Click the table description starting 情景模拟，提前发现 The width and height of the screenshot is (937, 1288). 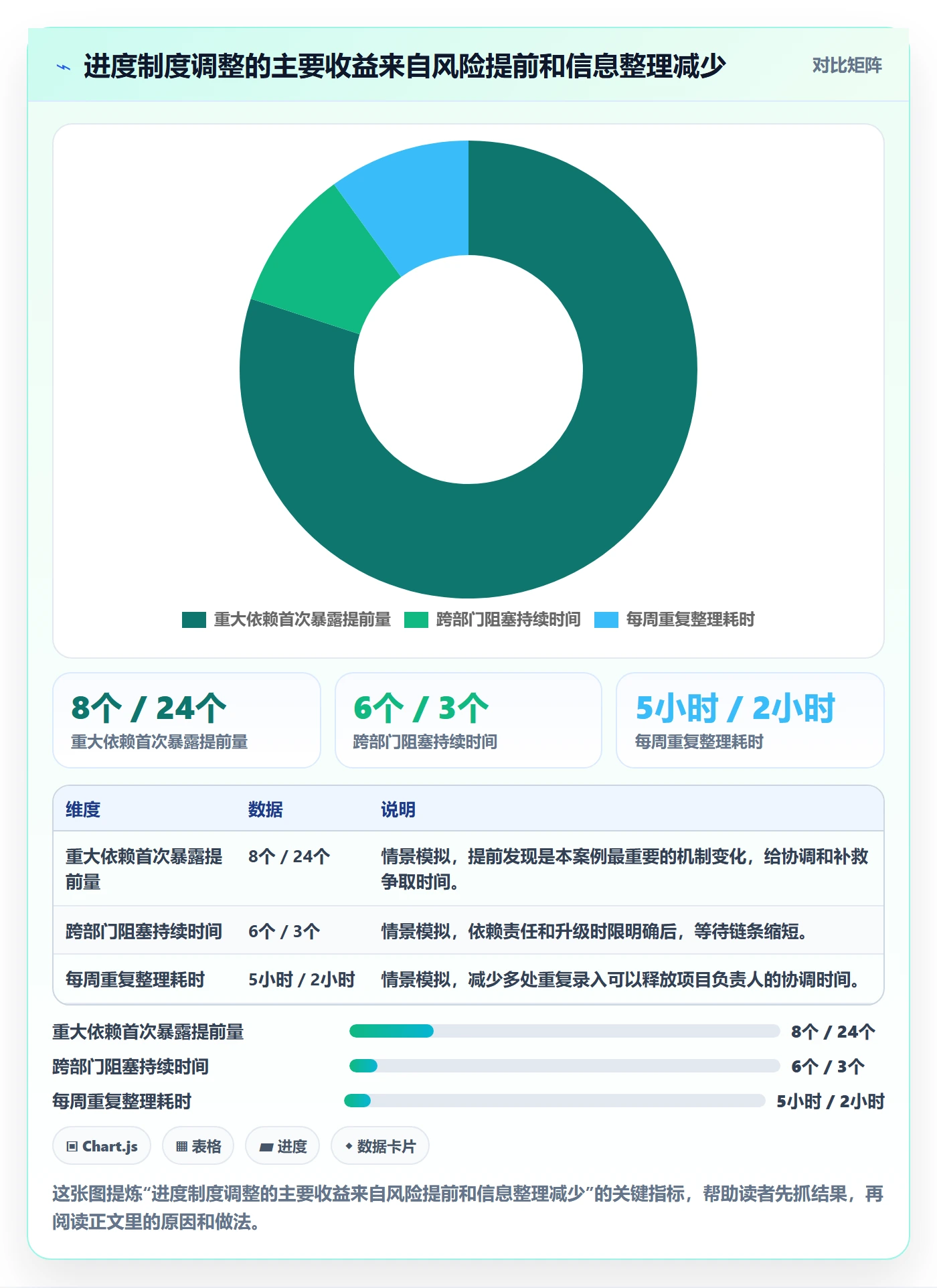[x=625, y=869]
